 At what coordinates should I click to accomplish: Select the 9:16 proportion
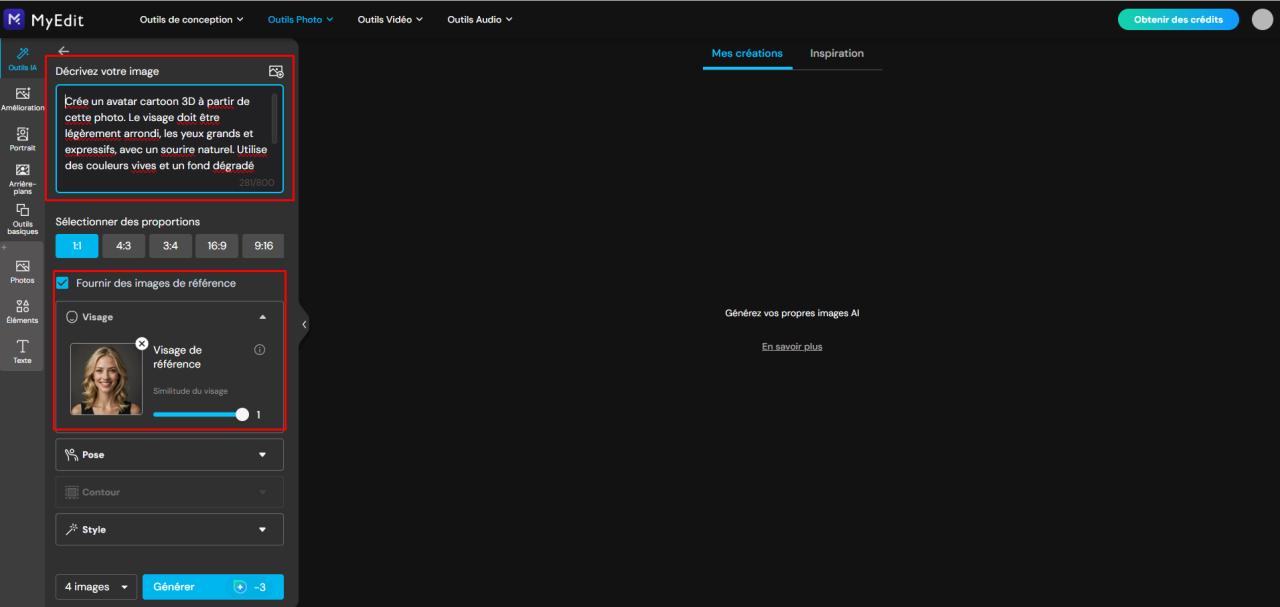[x=263, y=246]
